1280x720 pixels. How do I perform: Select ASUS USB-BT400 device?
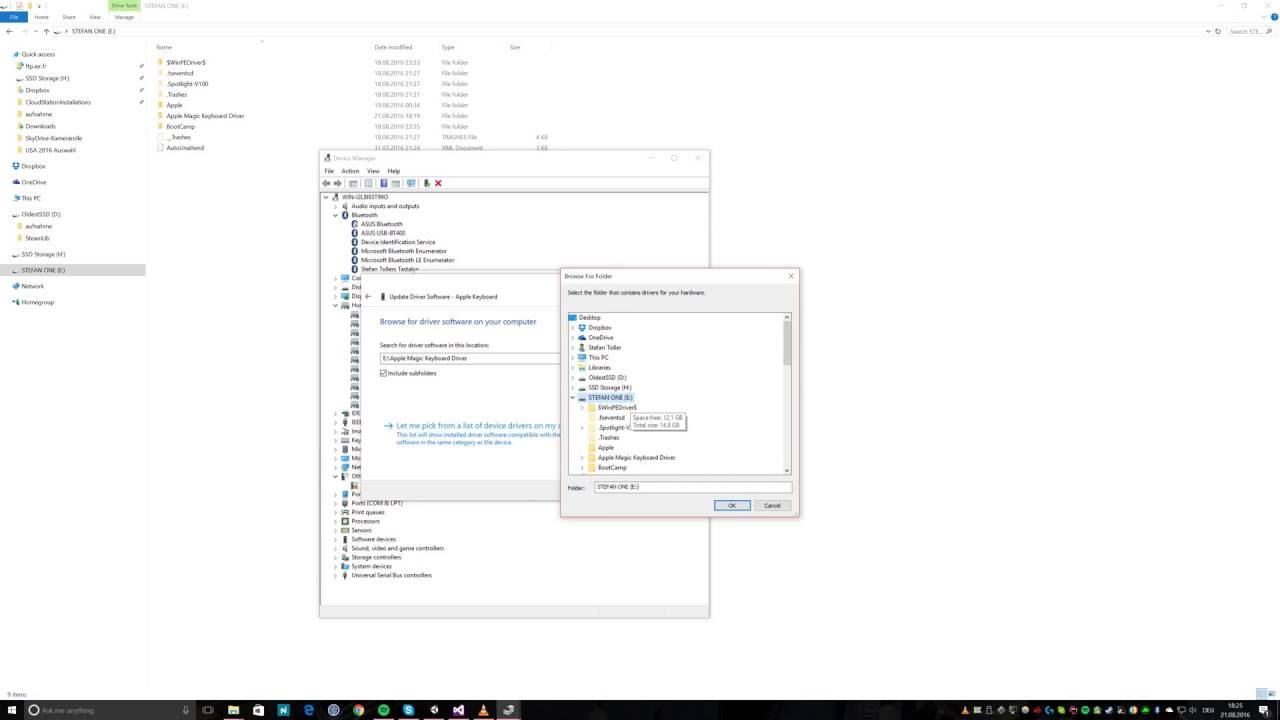pyautogui.click(x=383, y=233)
